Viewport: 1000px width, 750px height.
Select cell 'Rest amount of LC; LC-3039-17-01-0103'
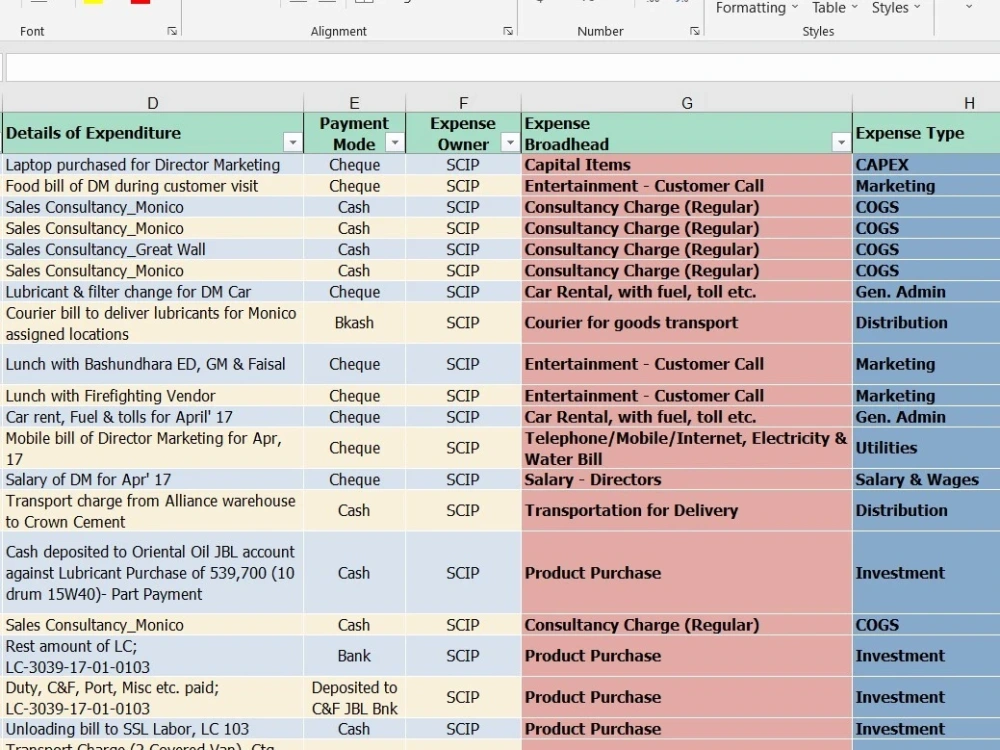(x=152, y=656)
